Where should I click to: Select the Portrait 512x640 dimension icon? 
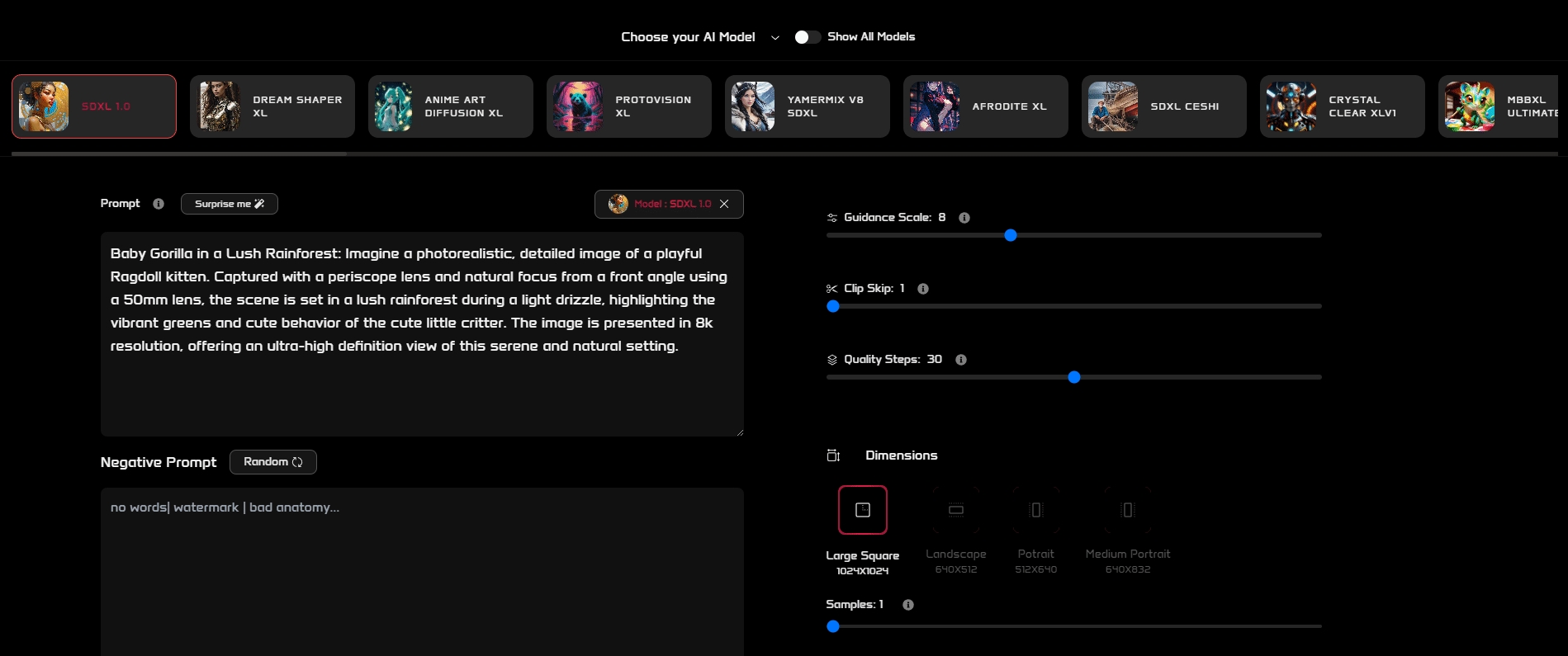pos(1035,510)
